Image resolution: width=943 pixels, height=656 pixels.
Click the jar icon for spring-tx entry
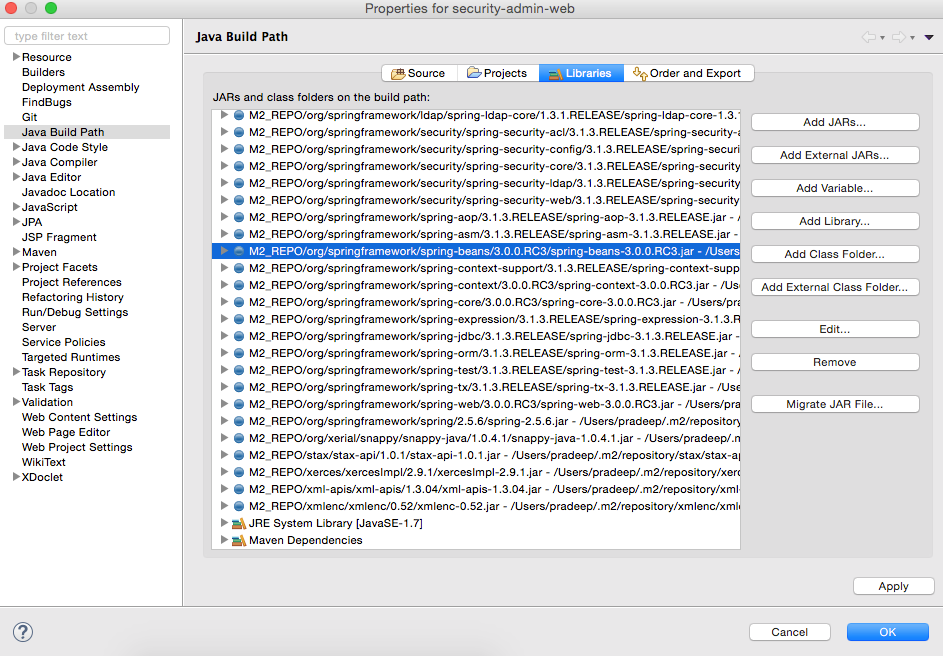[239, 387]
